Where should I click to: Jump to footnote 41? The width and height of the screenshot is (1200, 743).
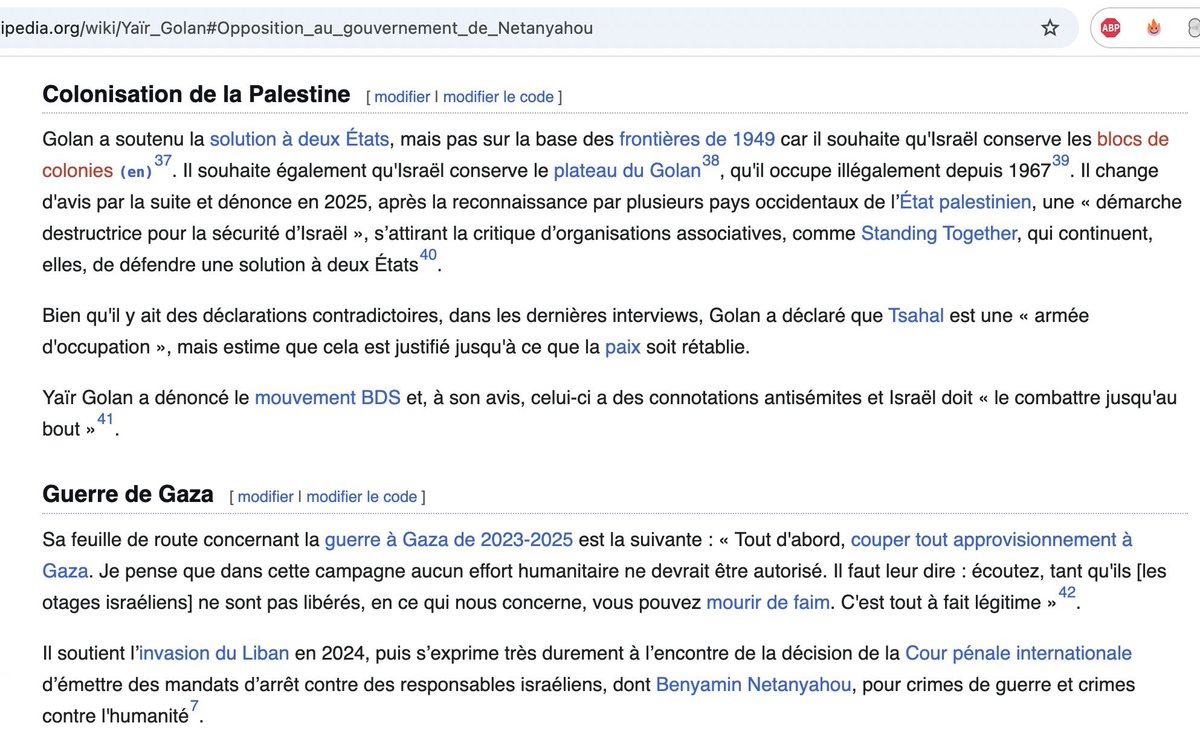point(105,419)
